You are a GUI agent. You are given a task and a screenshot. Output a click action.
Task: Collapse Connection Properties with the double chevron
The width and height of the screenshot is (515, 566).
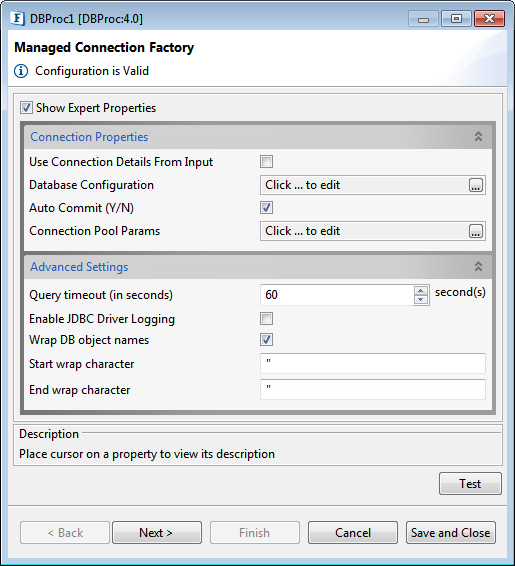click(x=478, y=136)
